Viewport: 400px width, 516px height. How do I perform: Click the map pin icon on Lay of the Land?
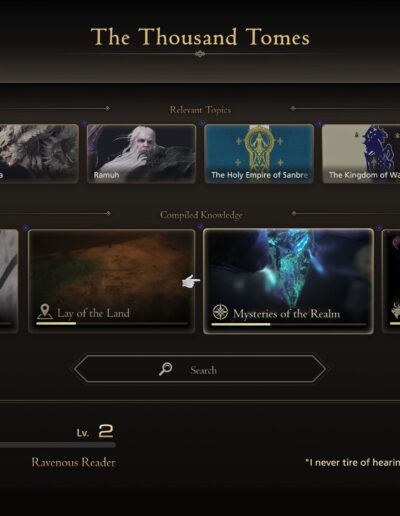pos(45,312)
